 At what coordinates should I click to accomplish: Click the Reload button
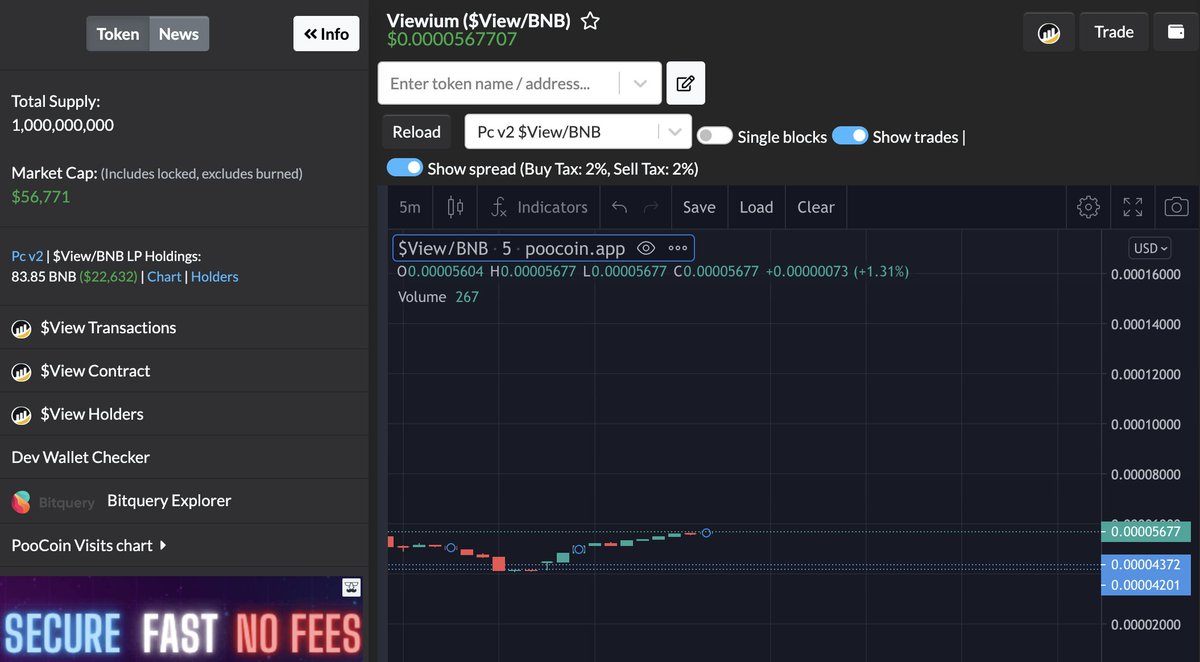tap(416, 132)
